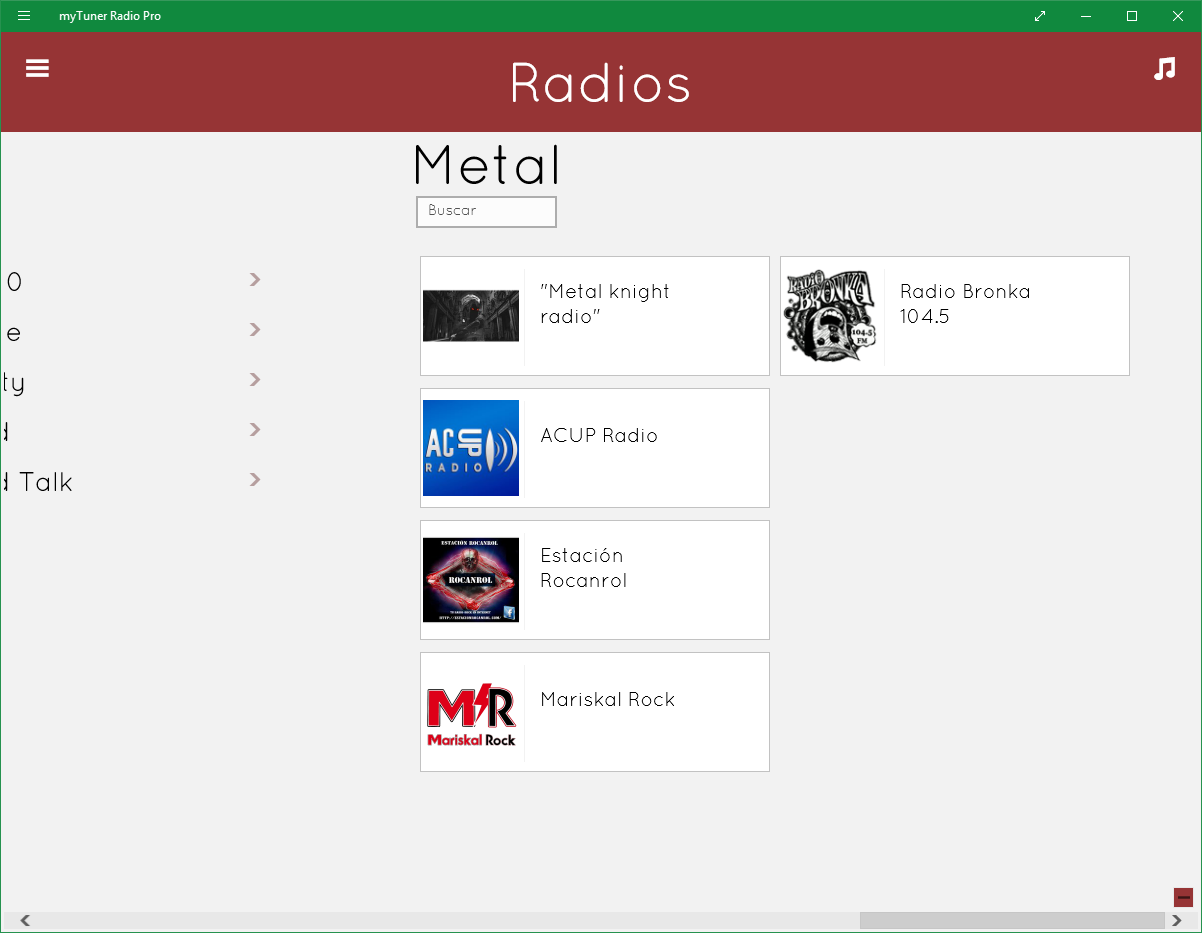Open the music note now-playing icon
Viewport: 1202px width, 933px height.
[x=1164, y=68]
